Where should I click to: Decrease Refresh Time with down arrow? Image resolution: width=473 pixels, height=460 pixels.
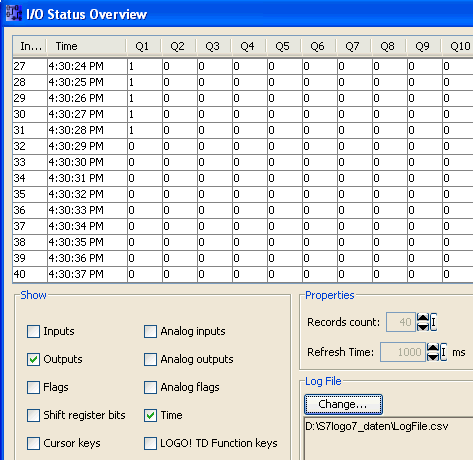click(x=433, y=356)
